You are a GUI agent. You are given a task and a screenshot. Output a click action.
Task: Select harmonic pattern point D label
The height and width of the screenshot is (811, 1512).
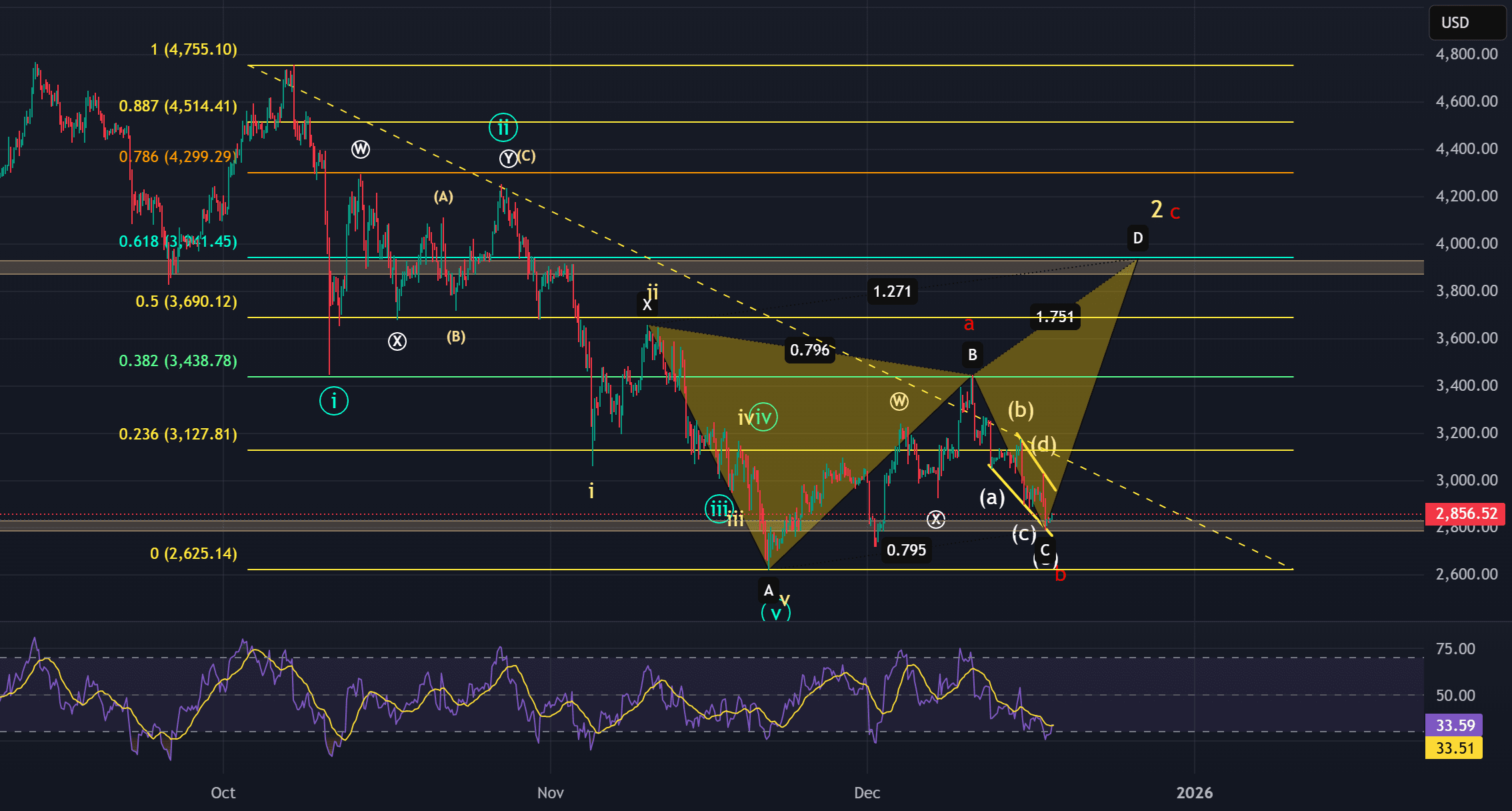(x=1137, y=238)
